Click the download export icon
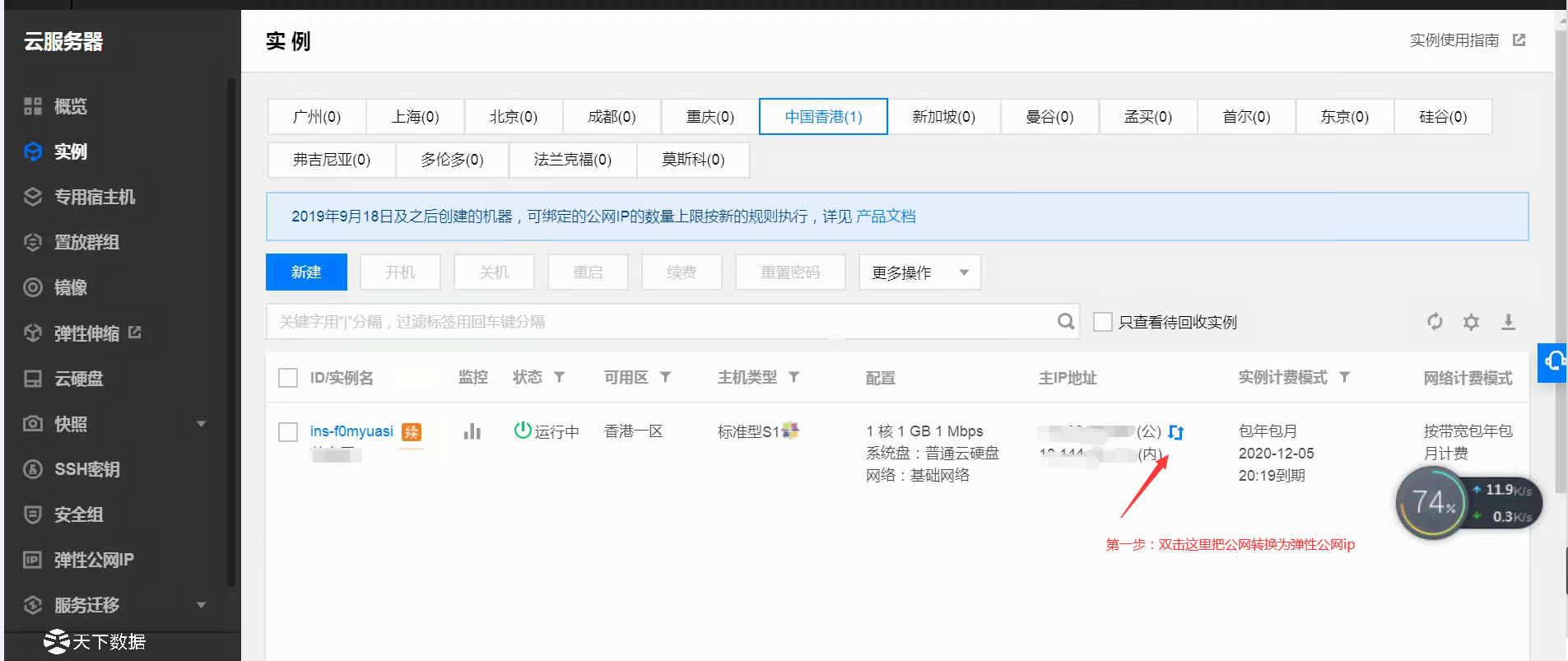Screen dimensions: 1568x661 tap(1508, 322)
